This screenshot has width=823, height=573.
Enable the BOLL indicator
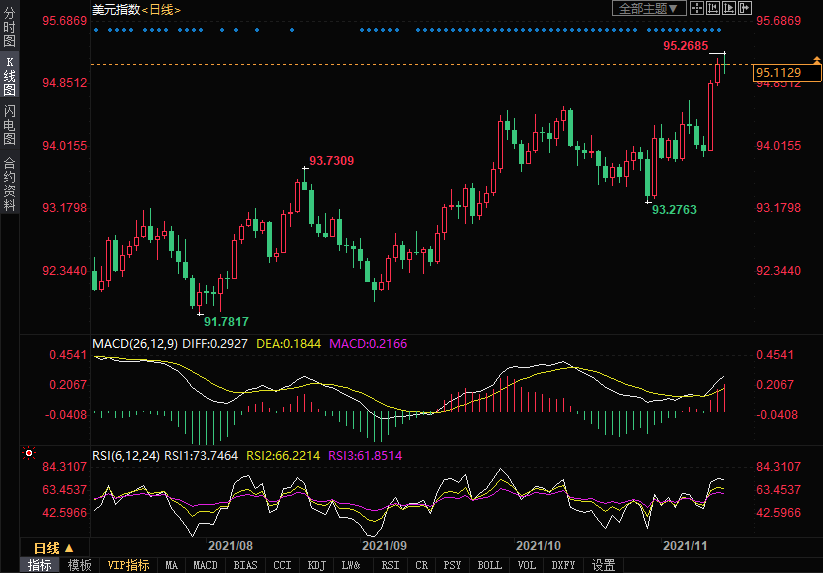pos(489,565)
